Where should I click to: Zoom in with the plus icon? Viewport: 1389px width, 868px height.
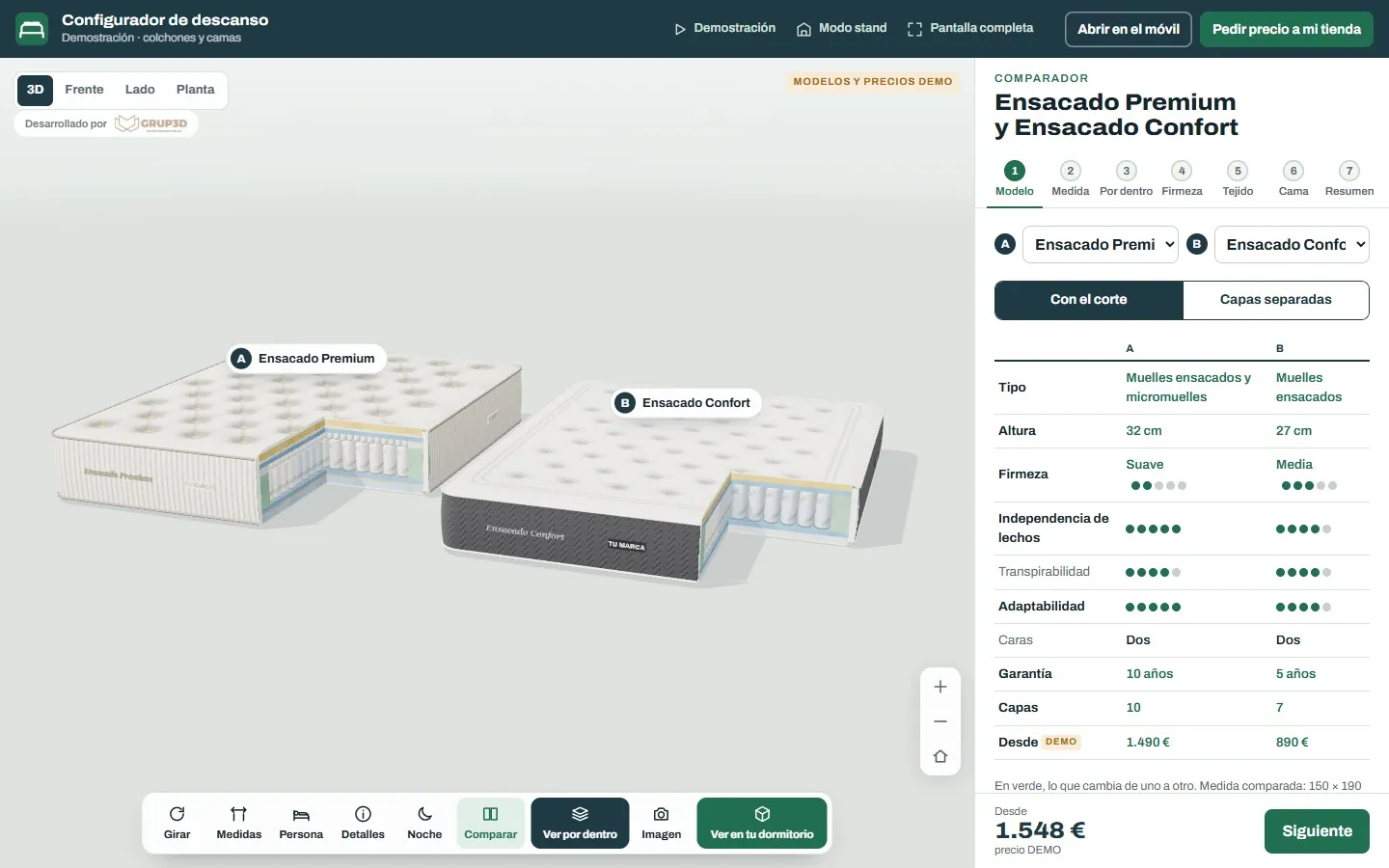tap(940, 687)
